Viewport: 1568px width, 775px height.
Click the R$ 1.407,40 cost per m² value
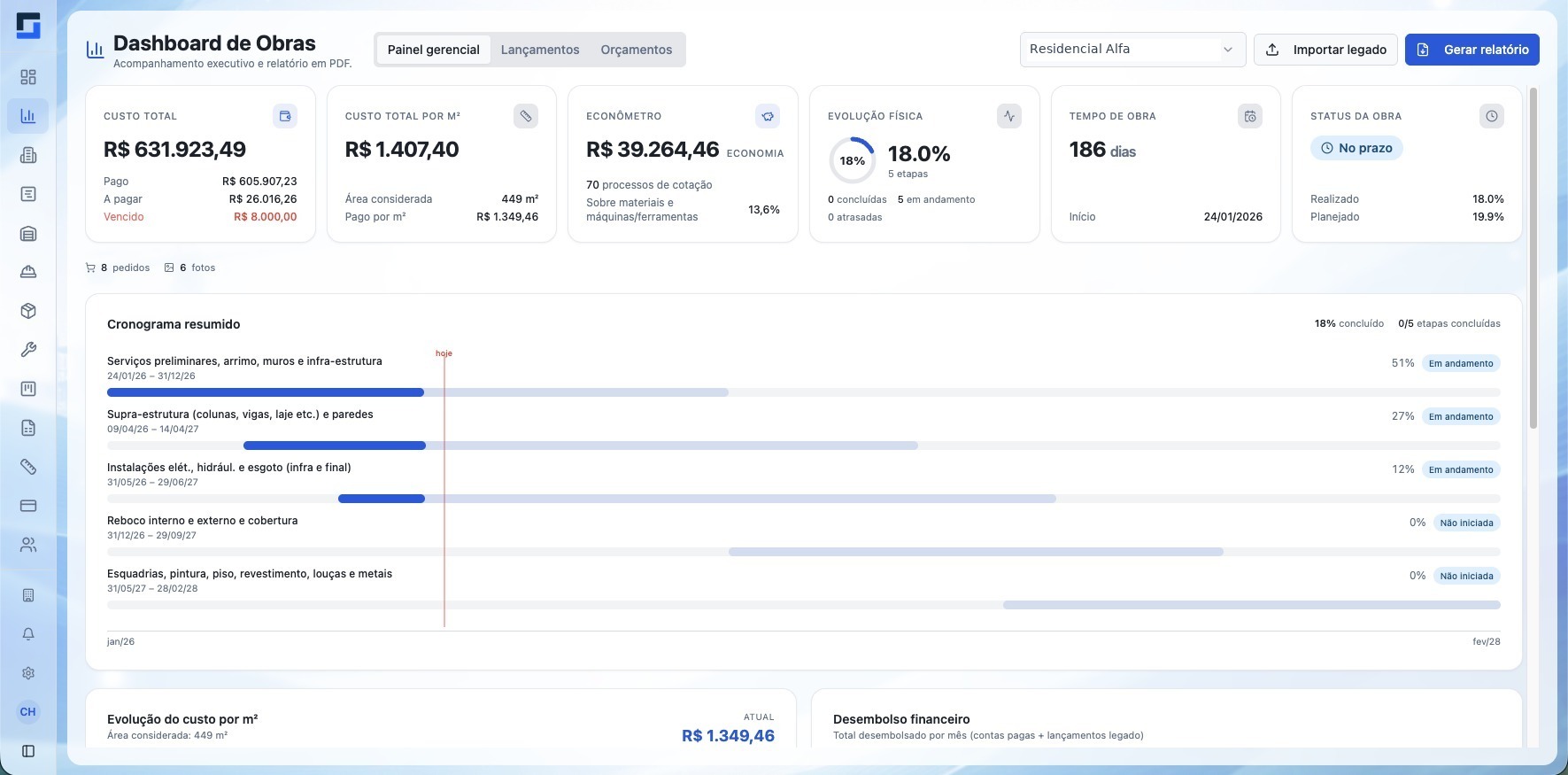402,150
